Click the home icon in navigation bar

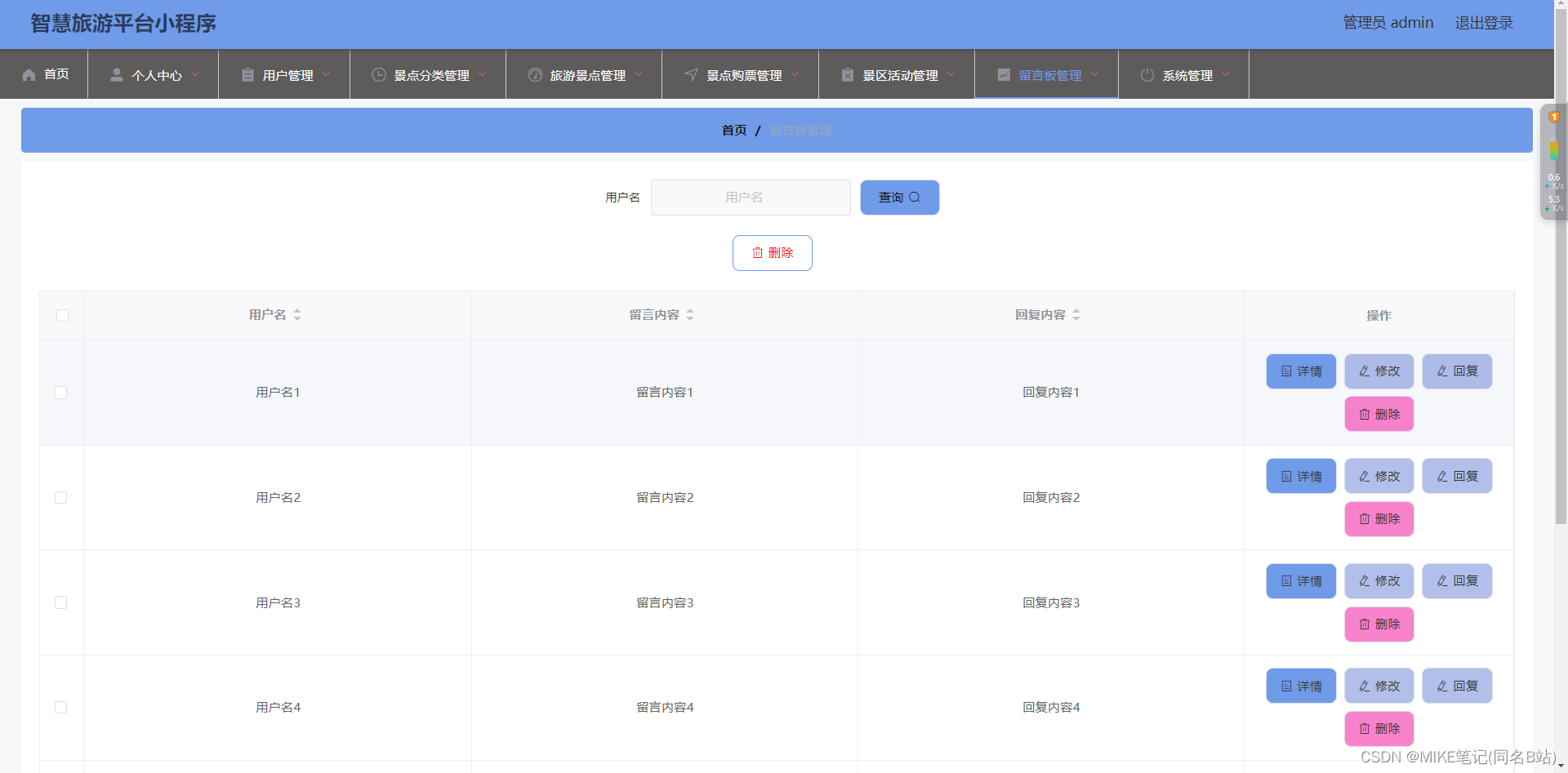[29, 75]
